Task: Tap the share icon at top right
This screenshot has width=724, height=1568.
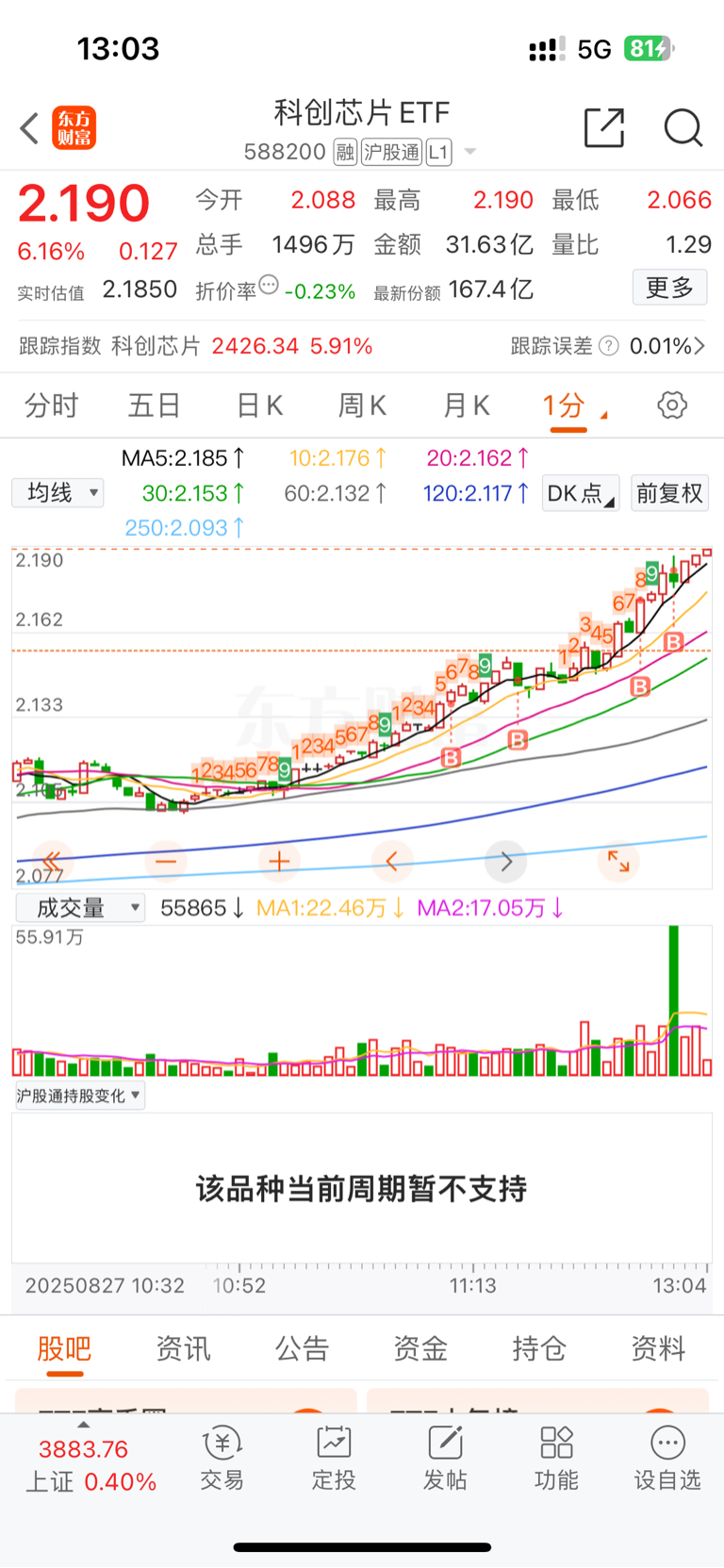Action: (x=604, y=127)
